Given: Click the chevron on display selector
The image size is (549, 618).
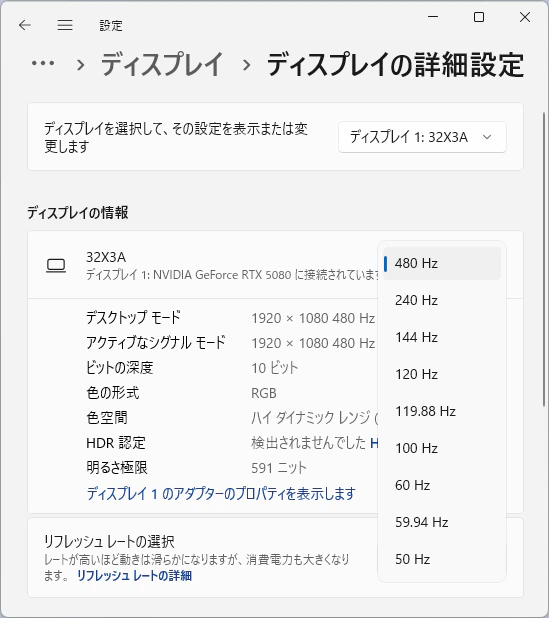Looking at the screenshot, I should click(x=487, y=137).
